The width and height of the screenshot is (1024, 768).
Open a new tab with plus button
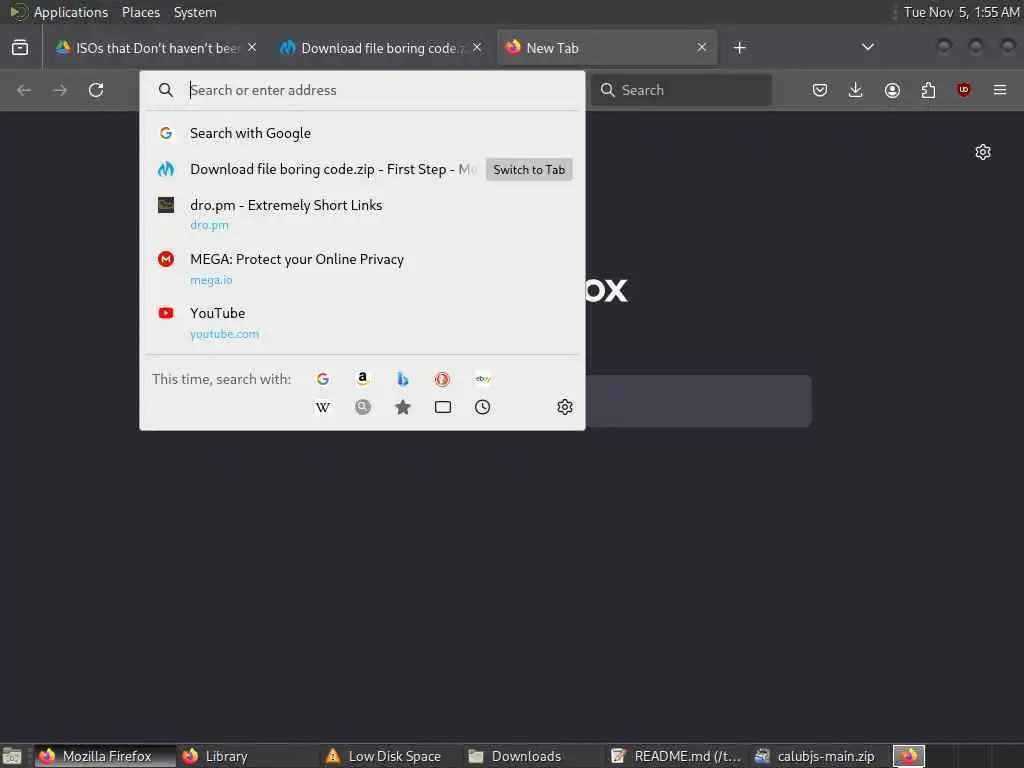739,48
